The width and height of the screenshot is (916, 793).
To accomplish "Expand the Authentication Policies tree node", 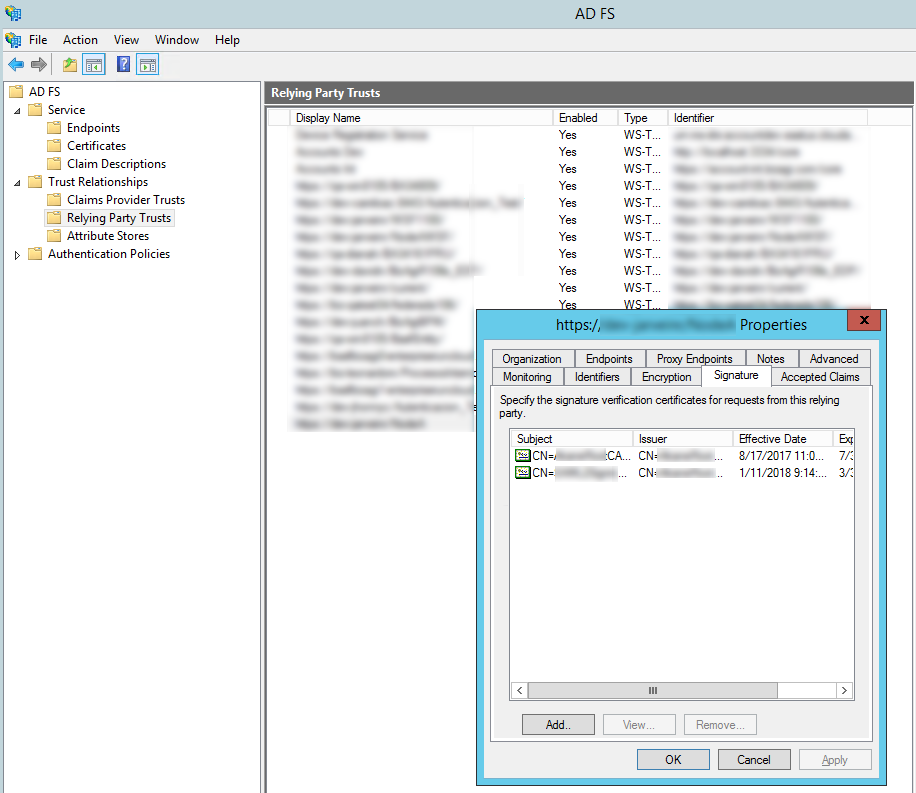I will (x=17, y=255).
